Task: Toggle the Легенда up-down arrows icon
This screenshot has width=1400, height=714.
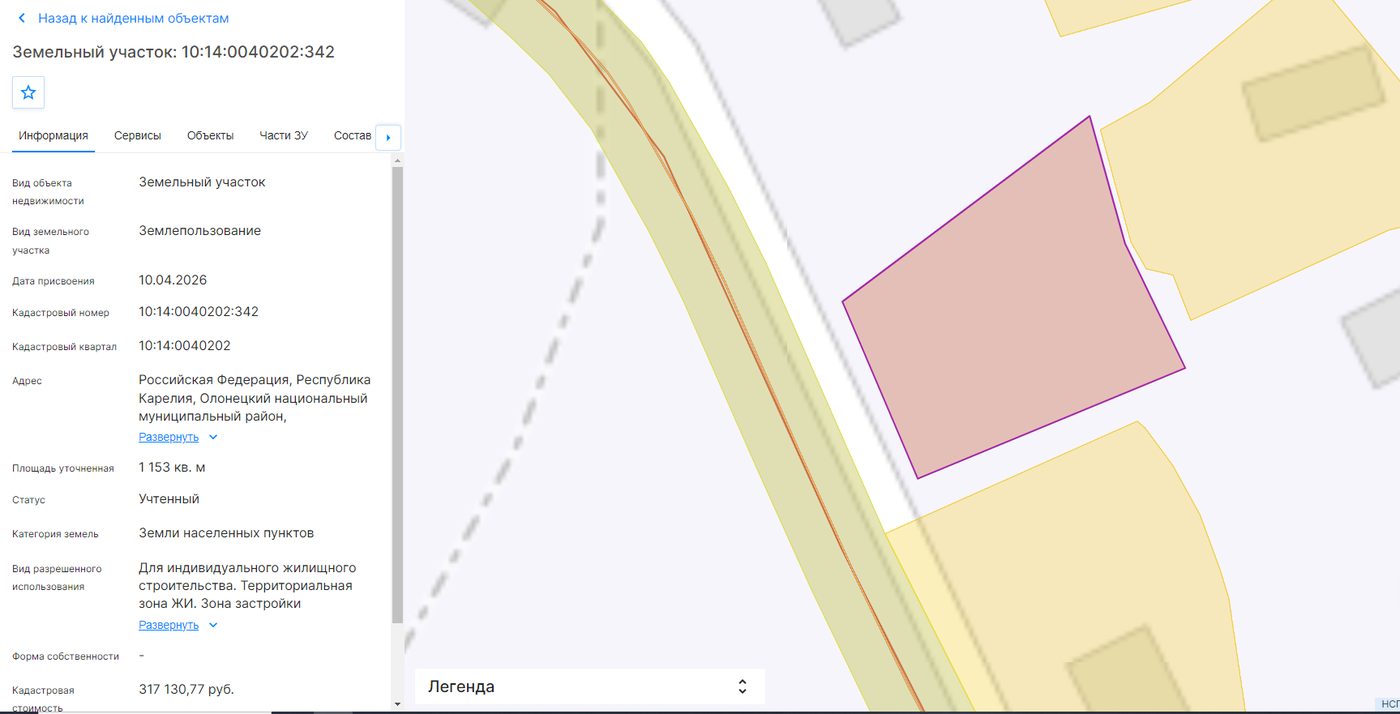Action: click(742, 687)
